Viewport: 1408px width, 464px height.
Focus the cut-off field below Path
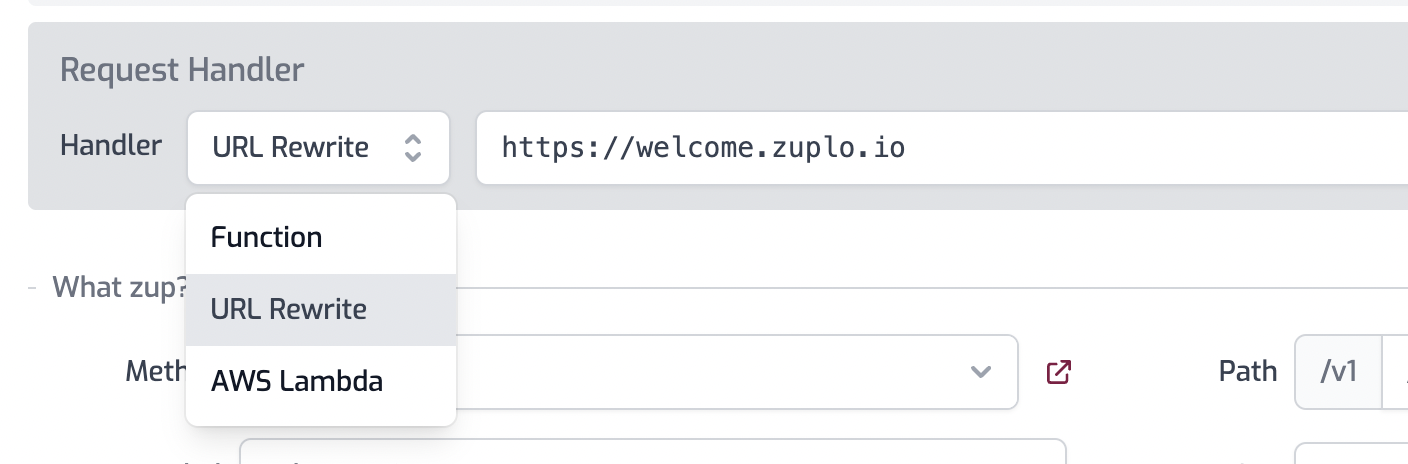pos(1350,454)
